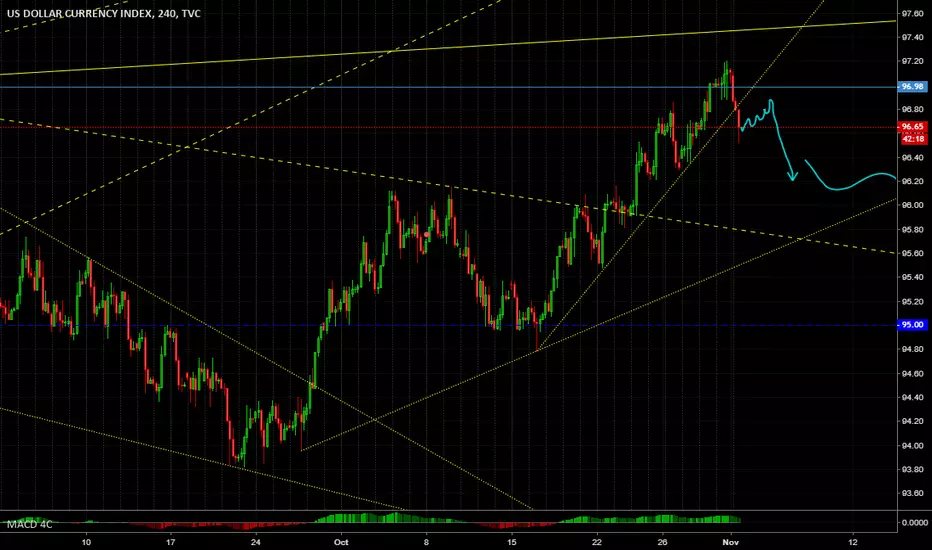The width and height of the screenshot is (932, 550).
Task: Select the red 96.65 current price tag
Action: 912,127
